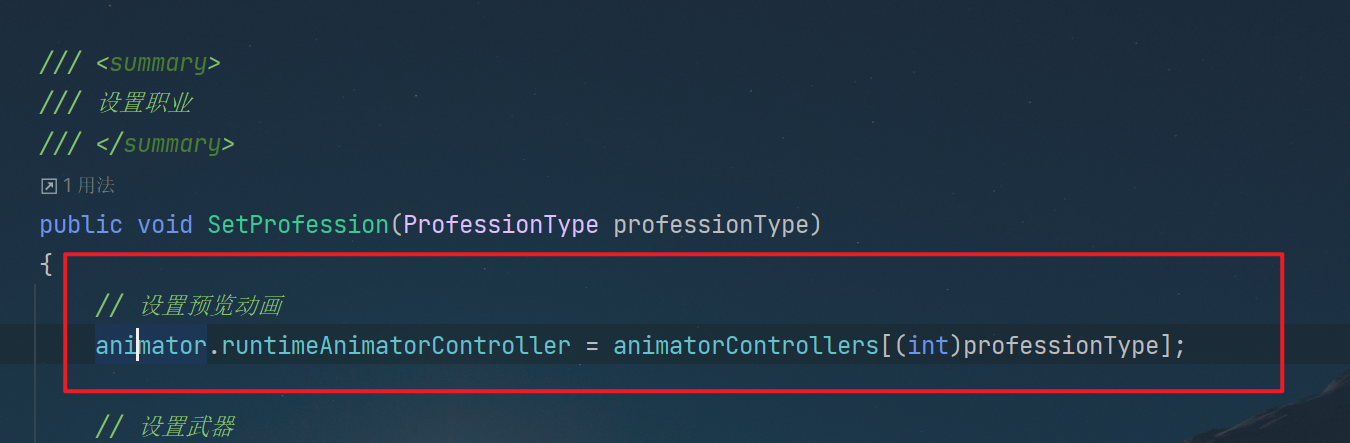This screenshot has width=1350, height=443.
Task: Click the equals assignment operator
Action: 592,346
